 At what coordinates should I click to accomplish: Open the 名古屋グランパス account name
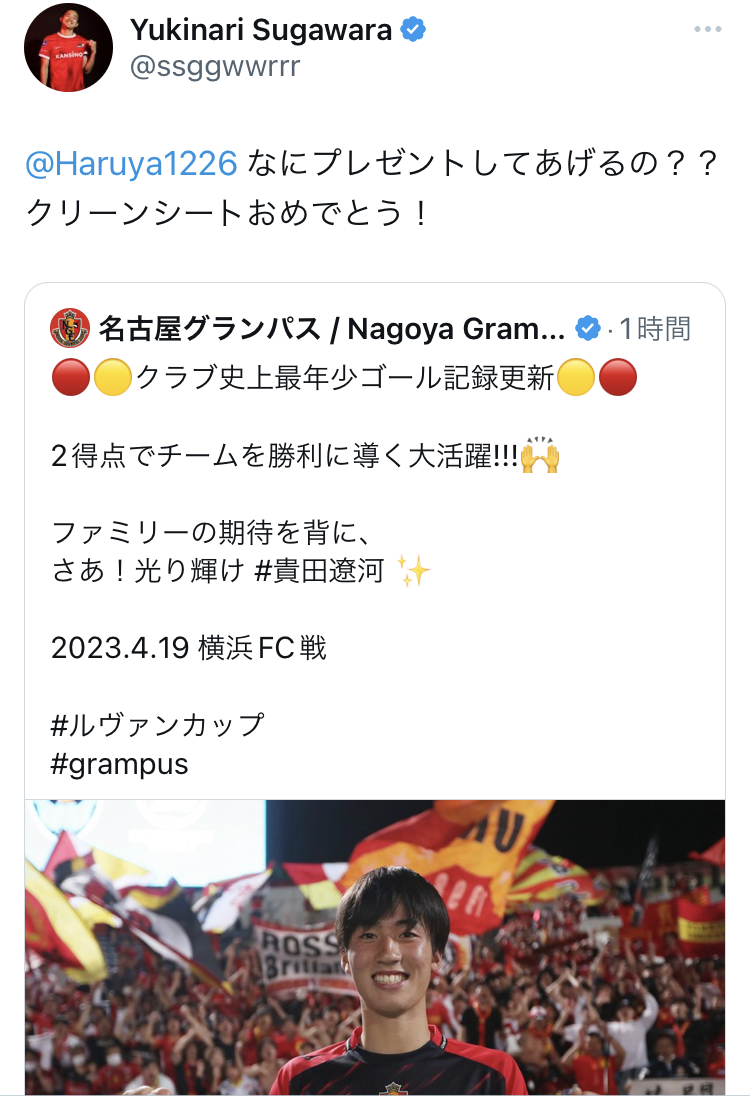pyautogui.click(x=331, y=329)
